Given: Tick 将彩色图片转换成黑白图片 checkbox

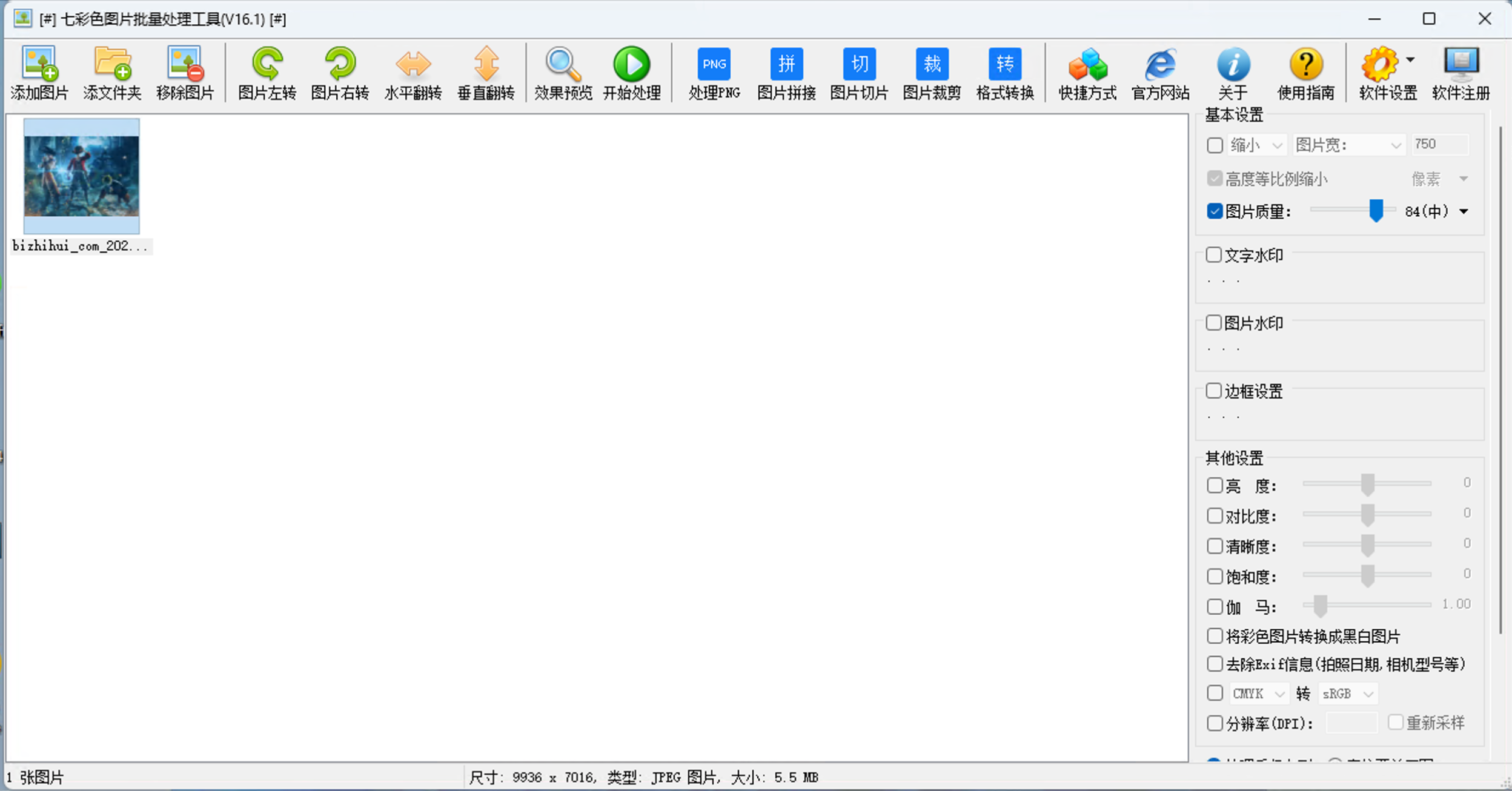Looking at the screenshot, I should 1215,636.
